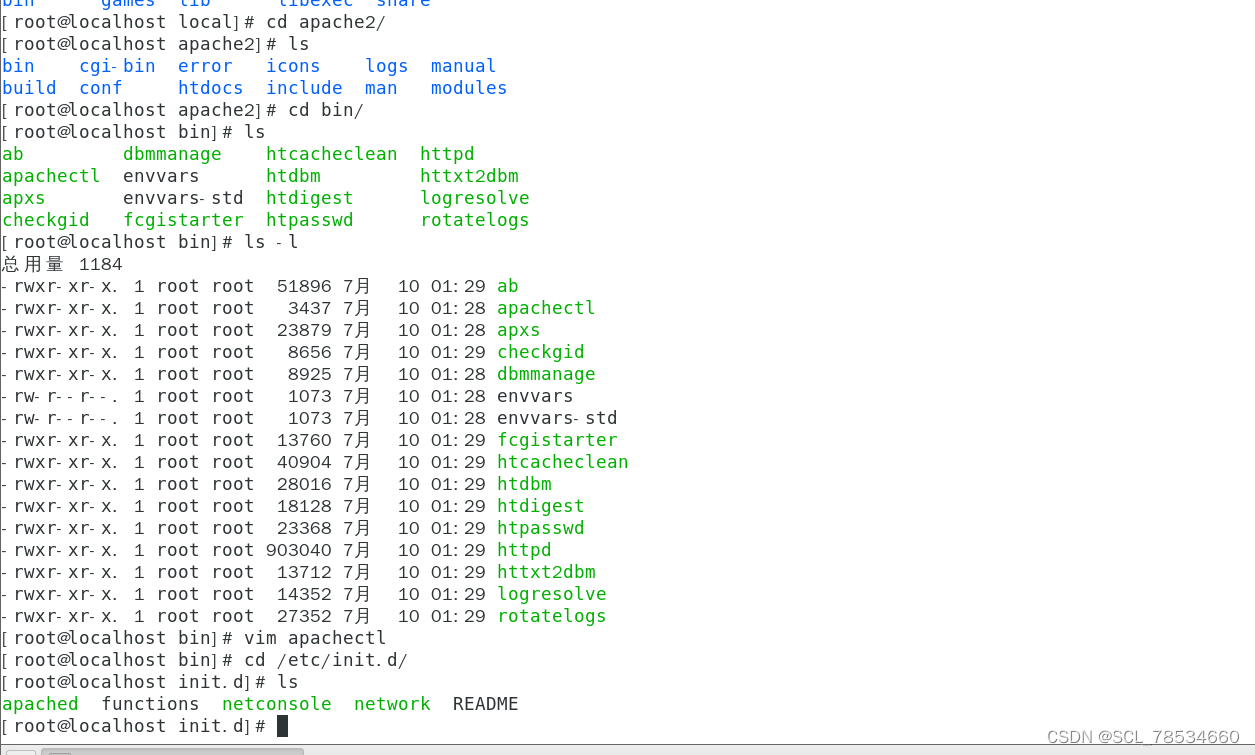Click the network script name
Image resolution: width=1255 pixels, height=755 pixels.
[x=392, y=703]
